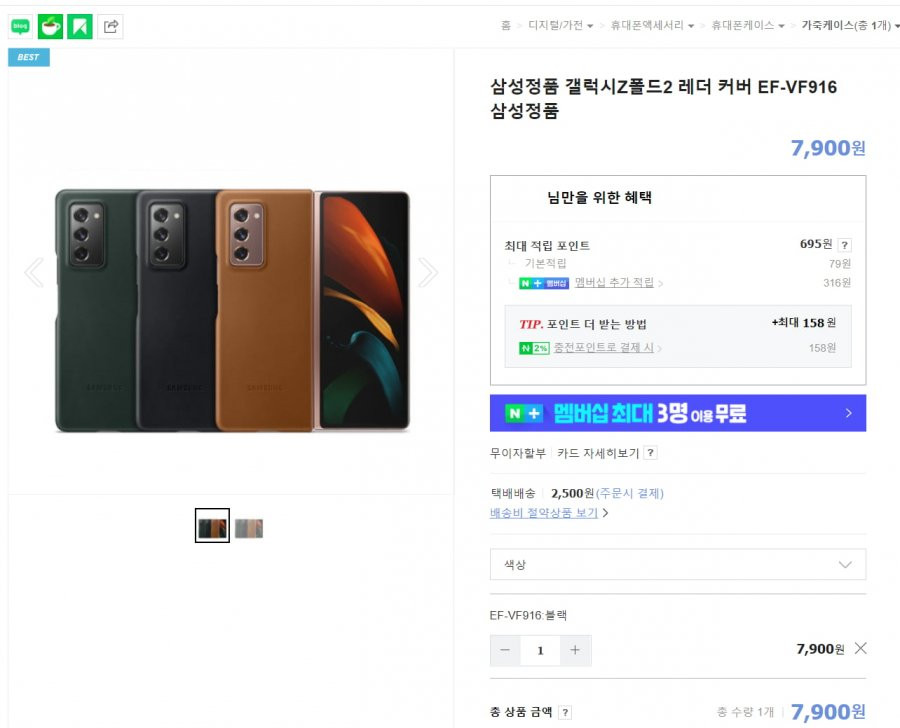
Task: Click the 멤버십 최대 3명 이용 무료 banner
Action: [x=678, y=413]
